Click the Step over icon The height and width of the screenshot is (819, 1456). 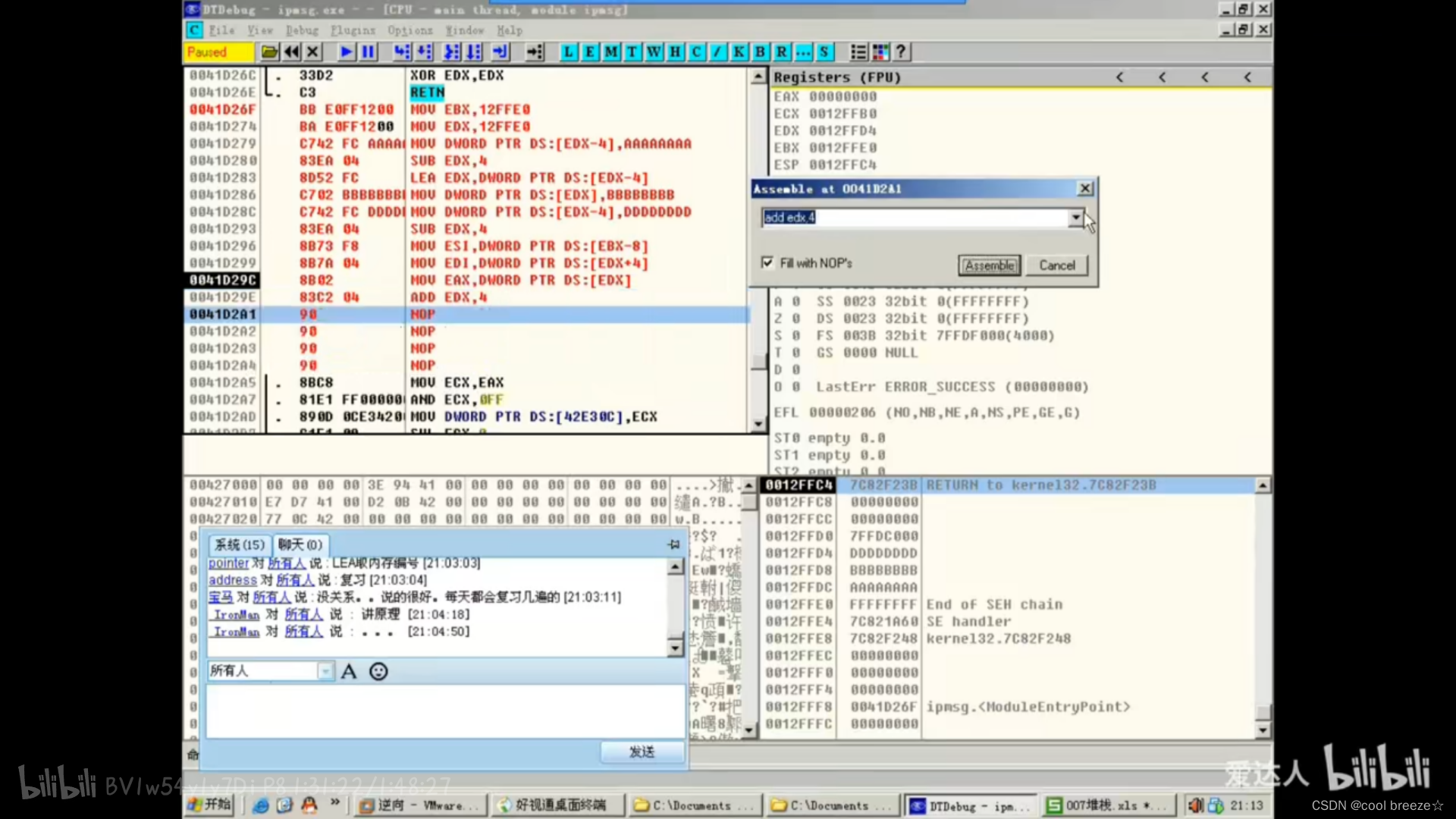[425, 52]
